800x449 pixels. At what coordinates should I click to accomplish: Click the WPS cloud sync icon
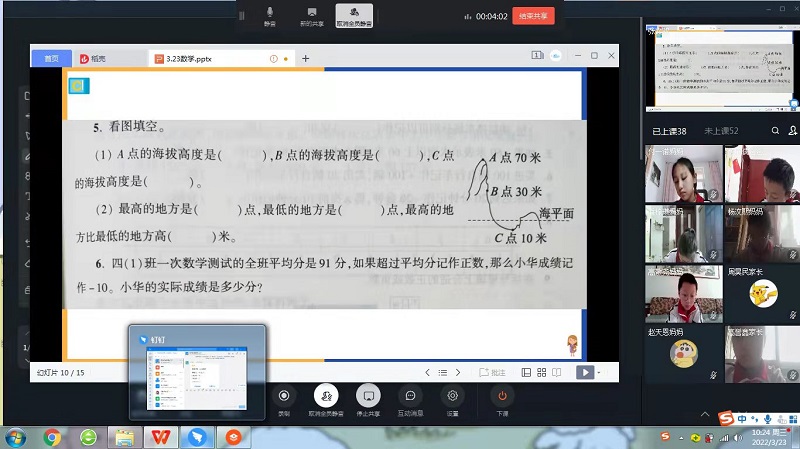coord(556,56)
